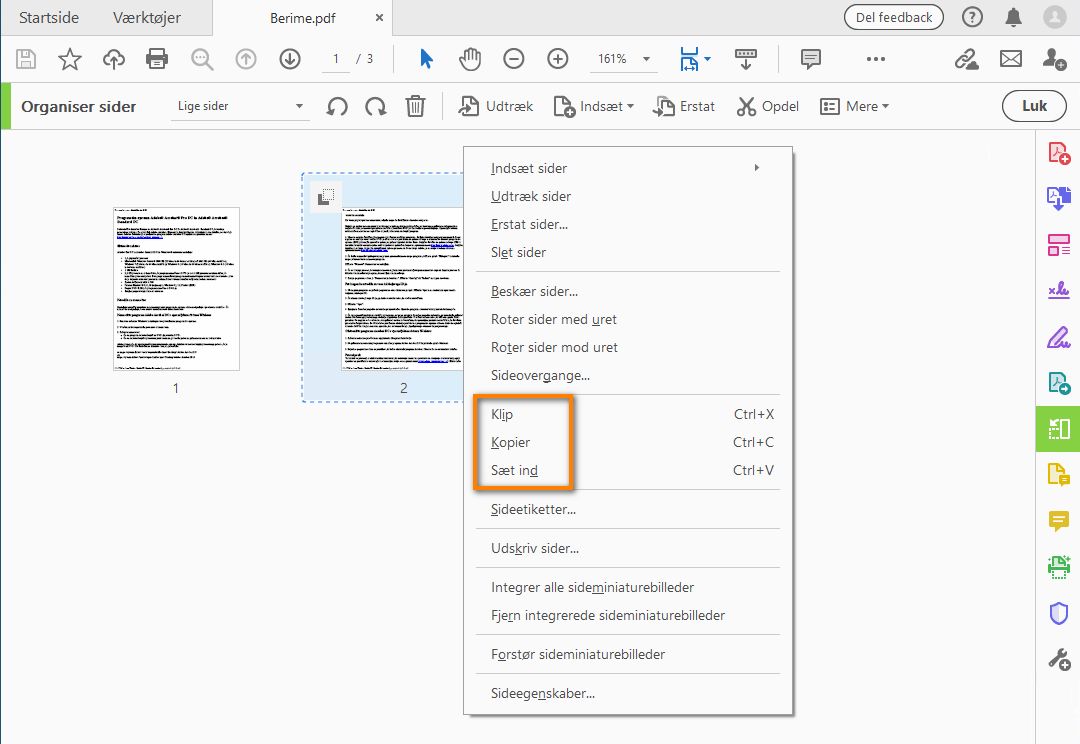Click the scrolling mode keyboard icon

tap(746, 59)
